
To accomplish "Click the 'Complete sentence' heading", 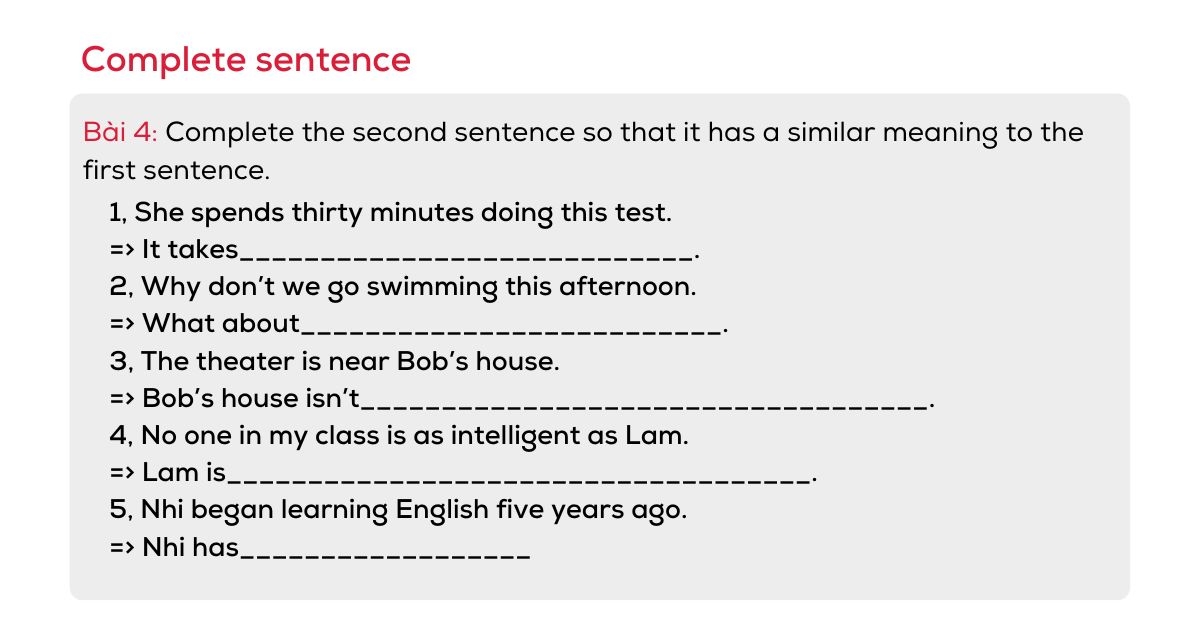I will pos(245,60).
